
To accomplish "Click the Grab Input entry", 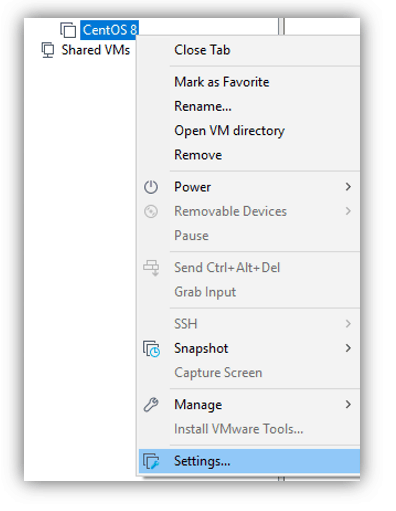I will point(249,292).
